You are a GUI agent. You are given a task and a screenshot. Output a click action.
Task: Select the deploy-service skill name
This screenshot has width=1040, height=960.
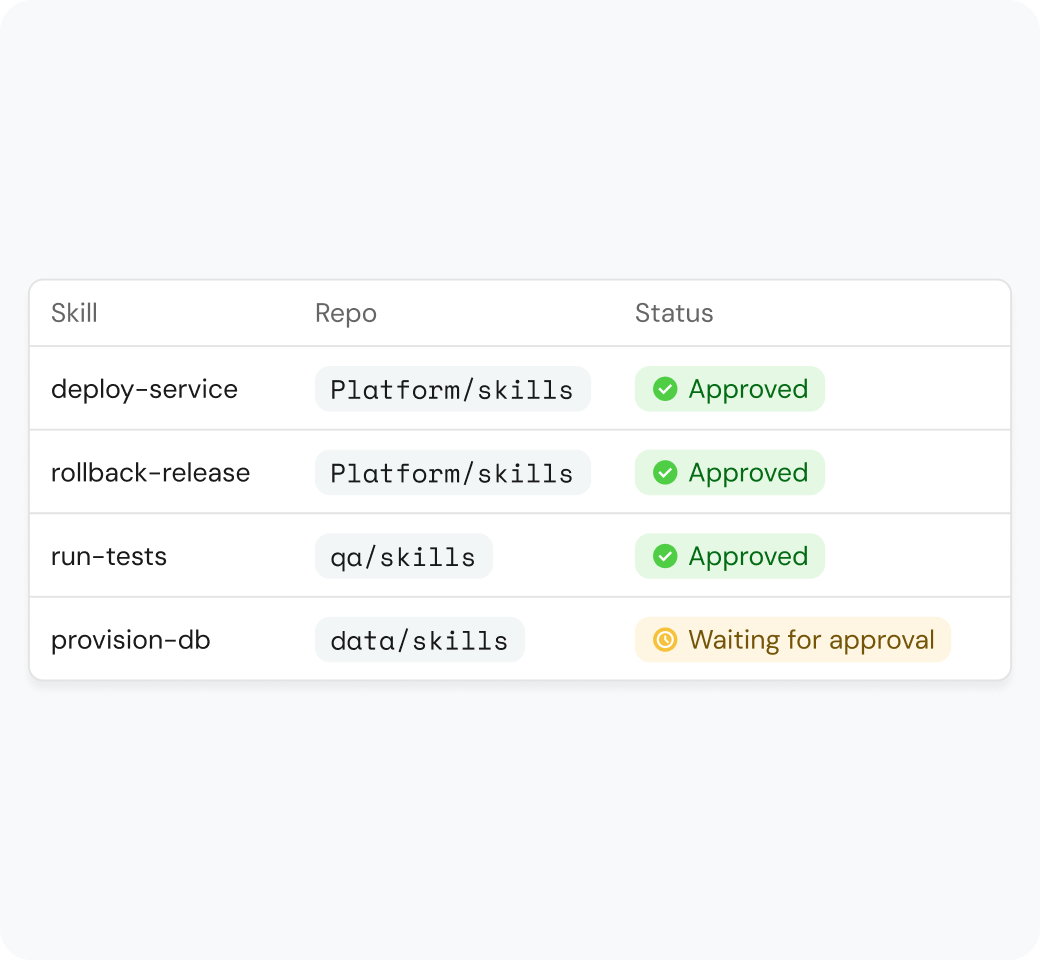click(x=144, y=389)
